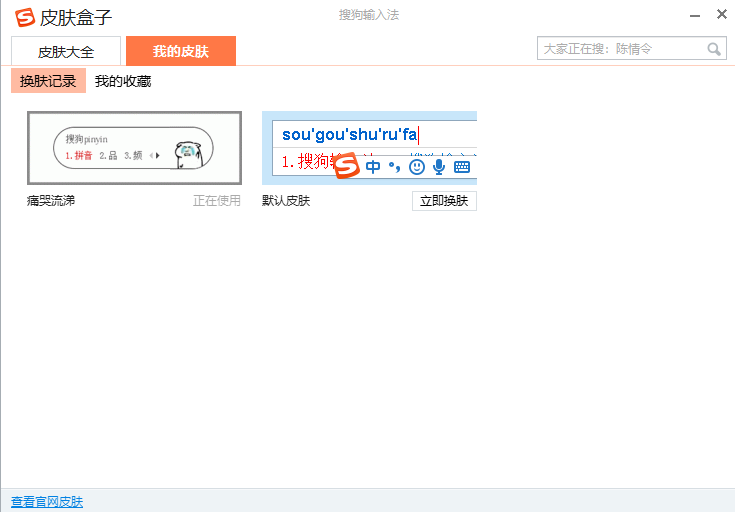Click the 正在使用 status text
Image resolution: width=735 pixels, height=512 pixels.
pyautogui.click(x=217, y=201)
